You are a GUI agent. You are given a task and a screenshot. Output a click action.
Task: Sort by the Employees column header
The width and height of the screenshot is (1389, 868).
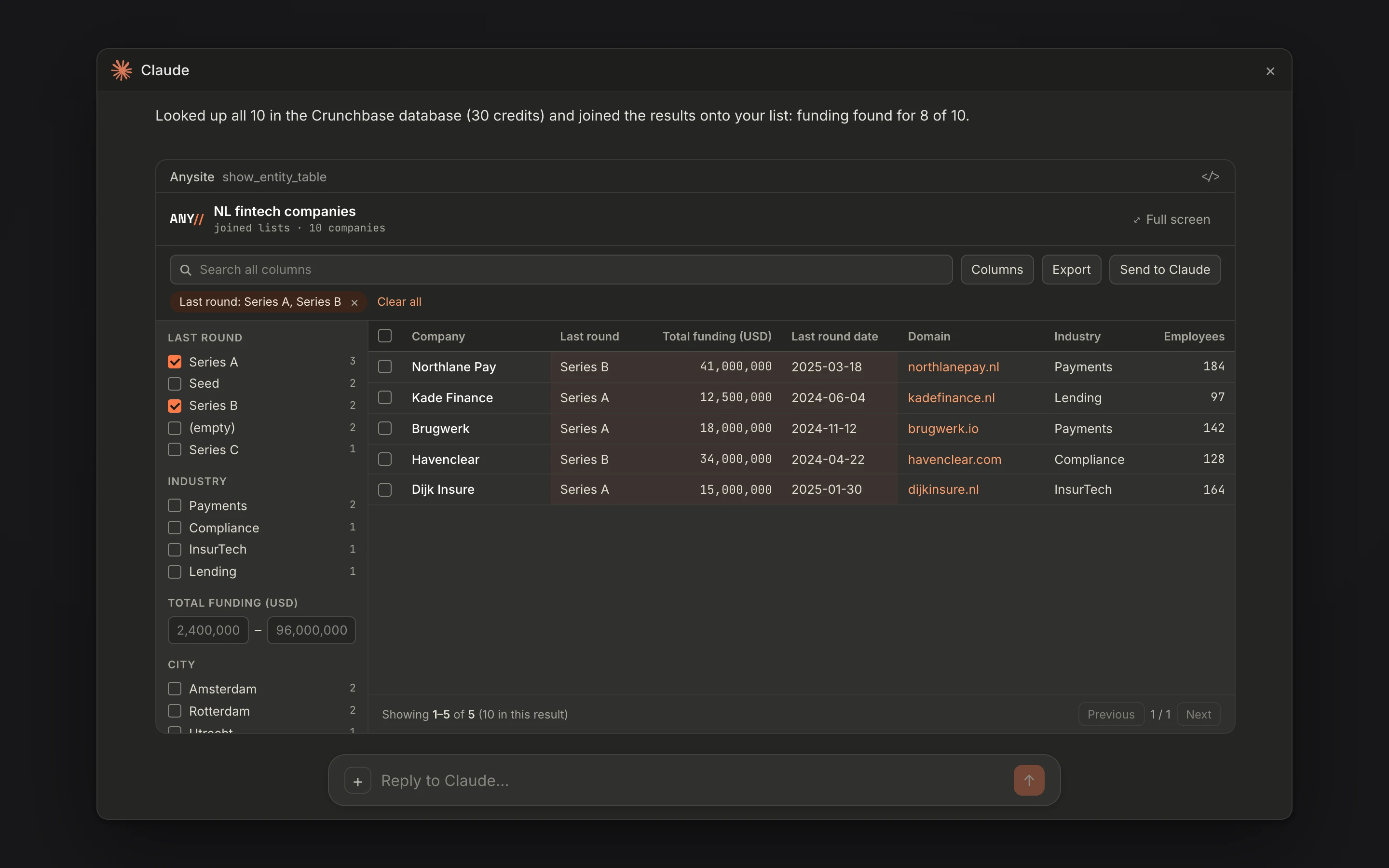point(1194,337)
